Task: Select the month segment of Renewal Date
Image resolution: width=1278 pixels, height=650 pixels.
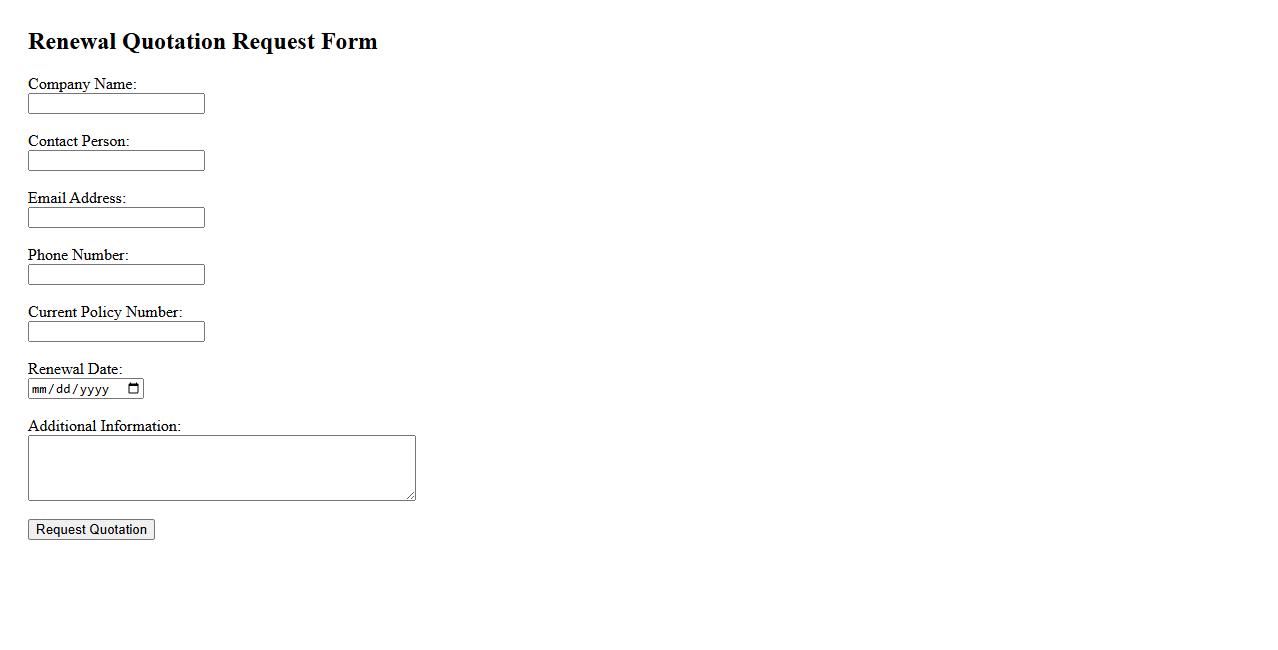Action: pos(40,389)
